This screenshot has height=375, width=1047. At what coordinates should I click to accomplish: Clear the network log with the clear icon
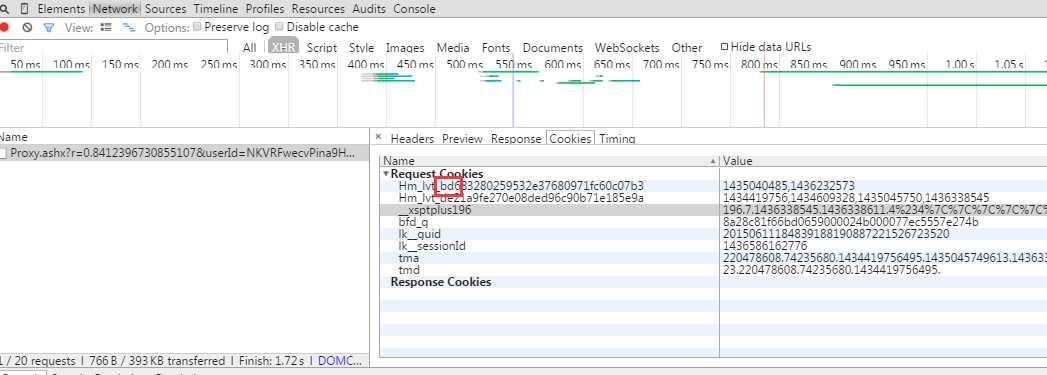pos(27,27)
